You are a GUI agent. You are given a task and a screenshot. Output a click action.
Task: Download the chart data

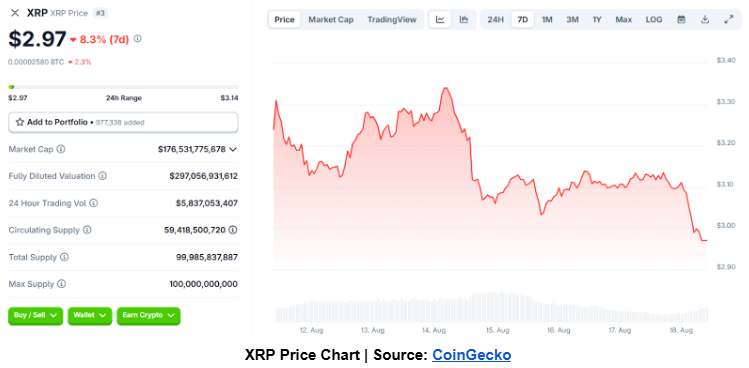pyautogui.click(x=705, y=20)
